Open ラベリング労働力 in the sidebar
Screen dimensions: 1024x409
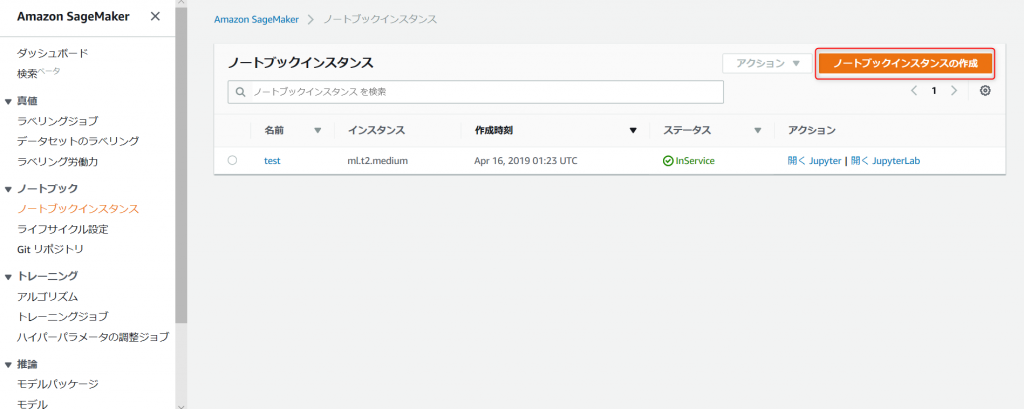57,161
